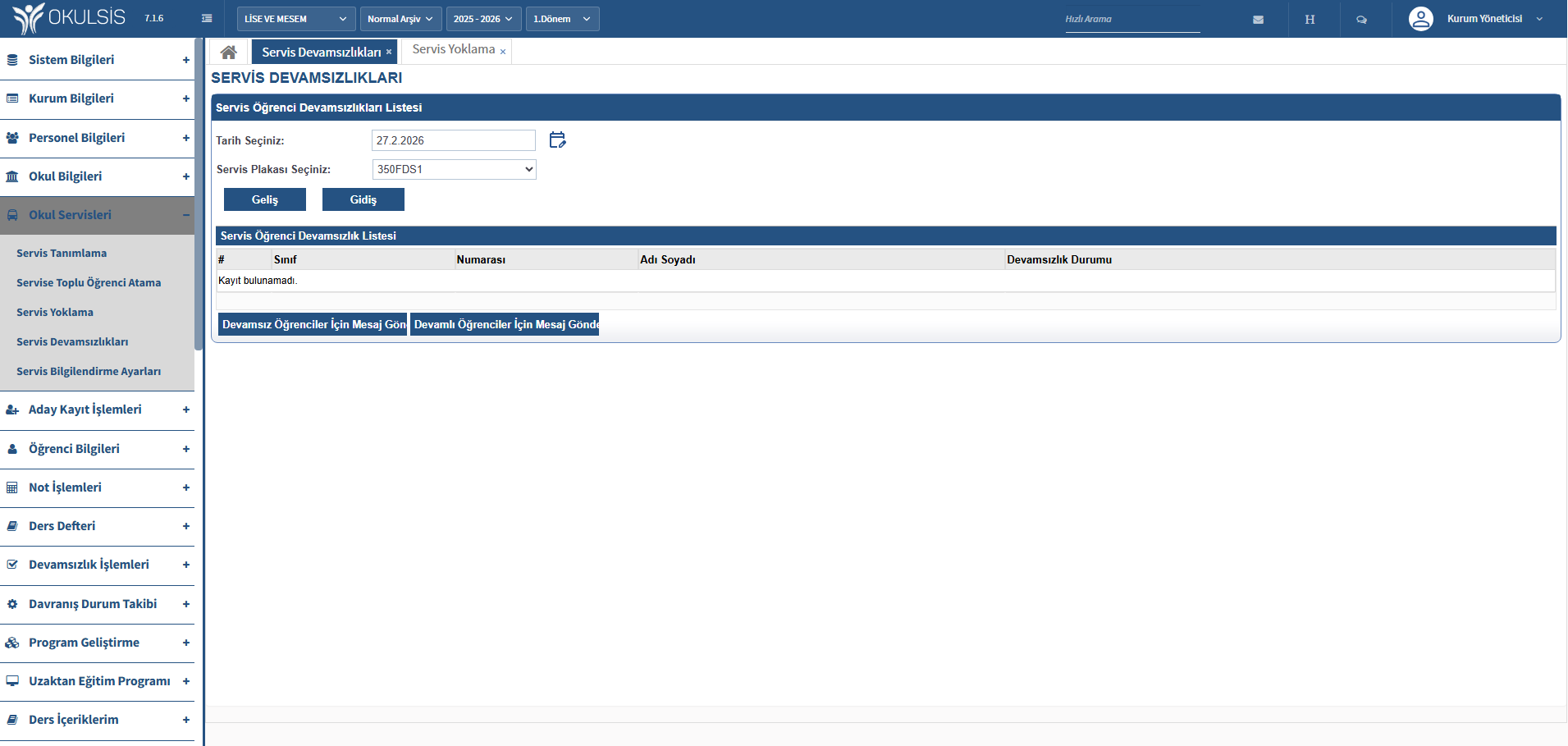Open the Servis Plakası dropdown
Screen dimensions: 1568x746
pyautogui.click(x=454, y=170)
